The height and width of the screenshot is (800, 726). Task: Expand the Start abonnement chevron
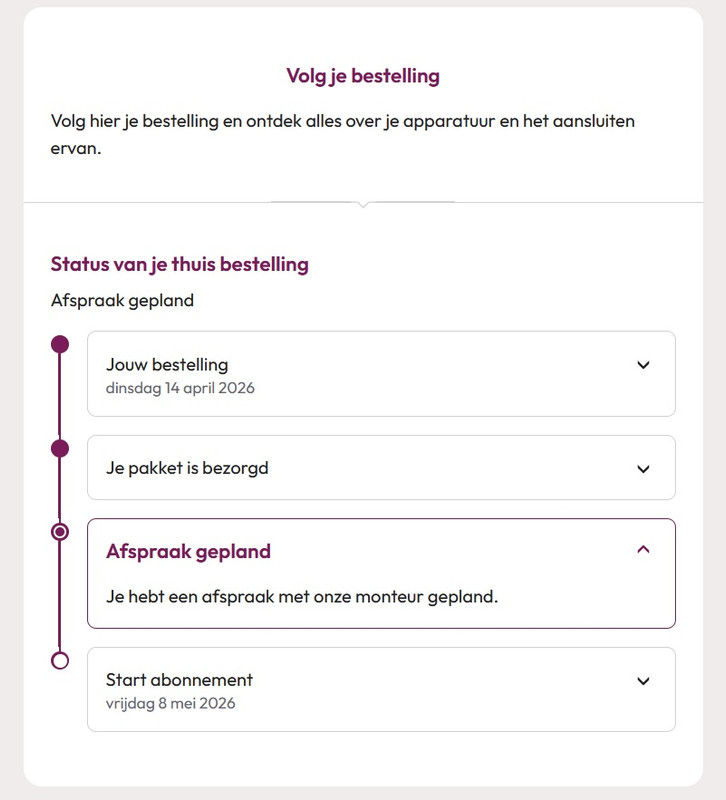point(643,681)
